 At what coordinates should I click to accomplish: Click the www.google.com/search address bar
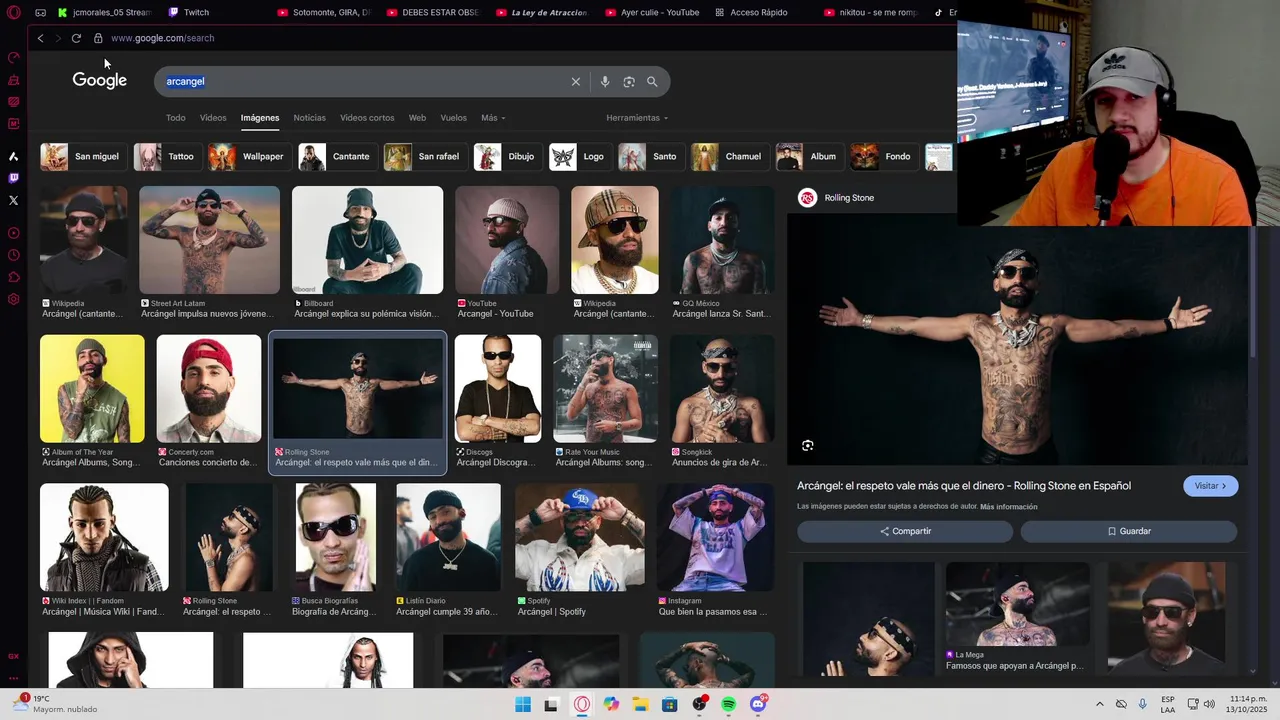click(x=162, y=38)
